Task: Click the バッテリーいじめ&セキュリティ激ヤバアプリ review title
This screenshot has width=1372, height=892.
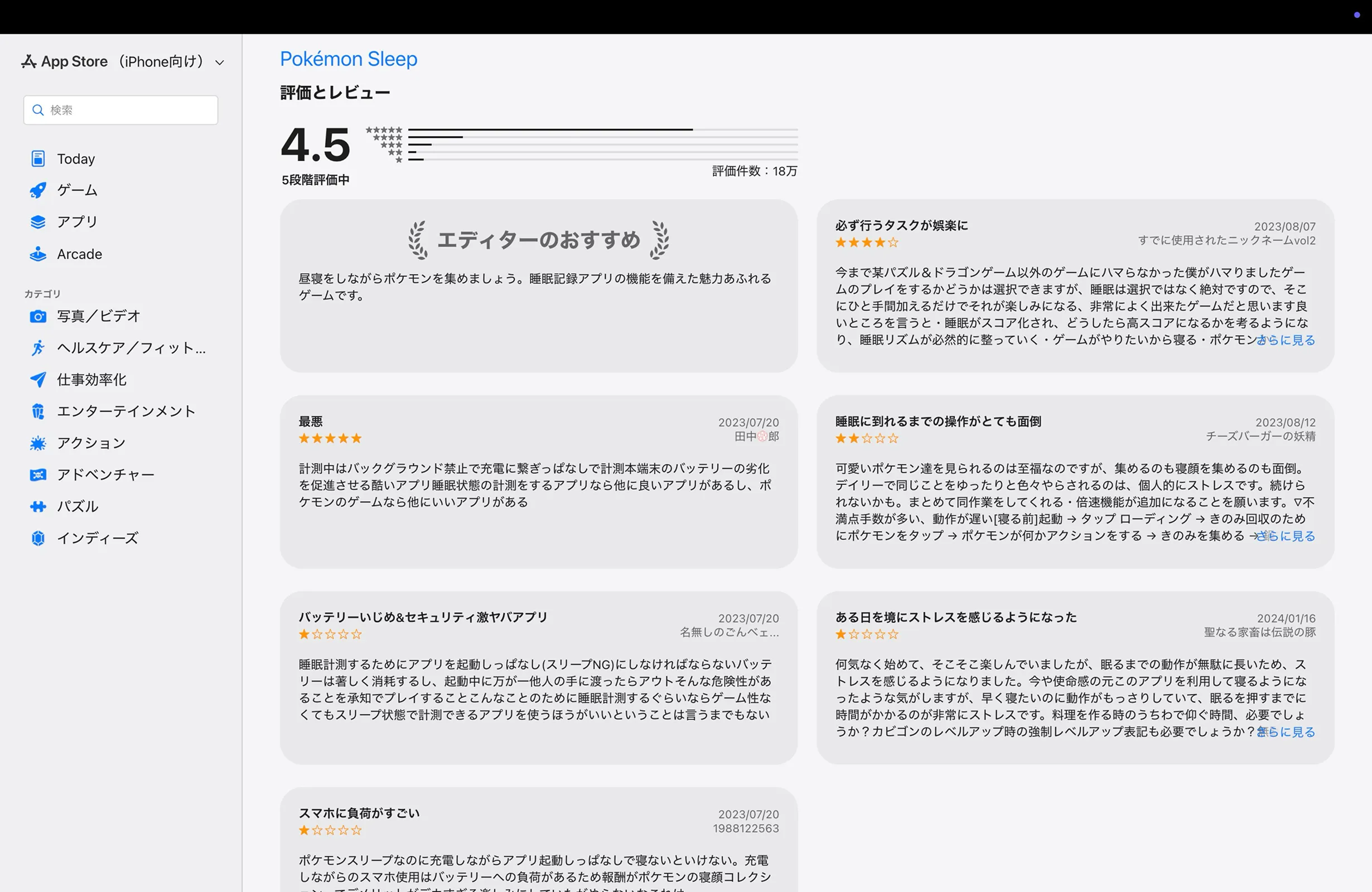Action: click(x=423, y=617)
